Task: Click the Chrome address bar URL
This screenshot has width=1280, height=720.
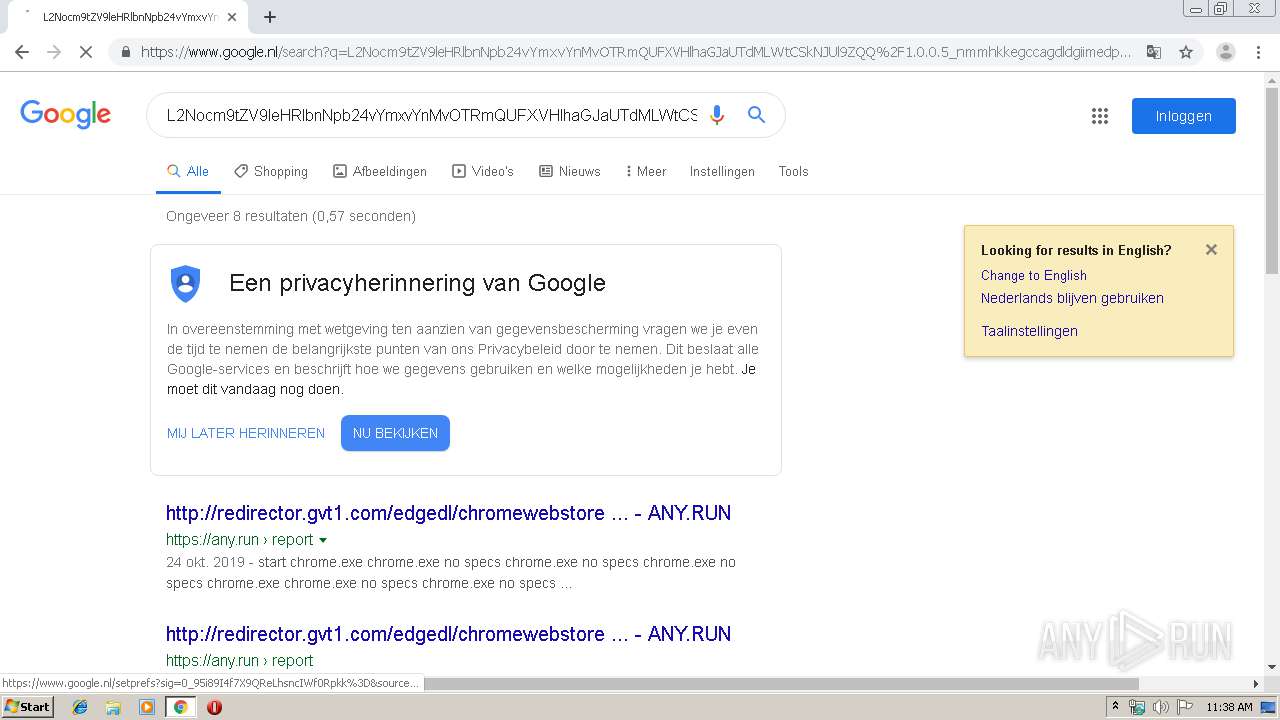Action: click(636, 52)
